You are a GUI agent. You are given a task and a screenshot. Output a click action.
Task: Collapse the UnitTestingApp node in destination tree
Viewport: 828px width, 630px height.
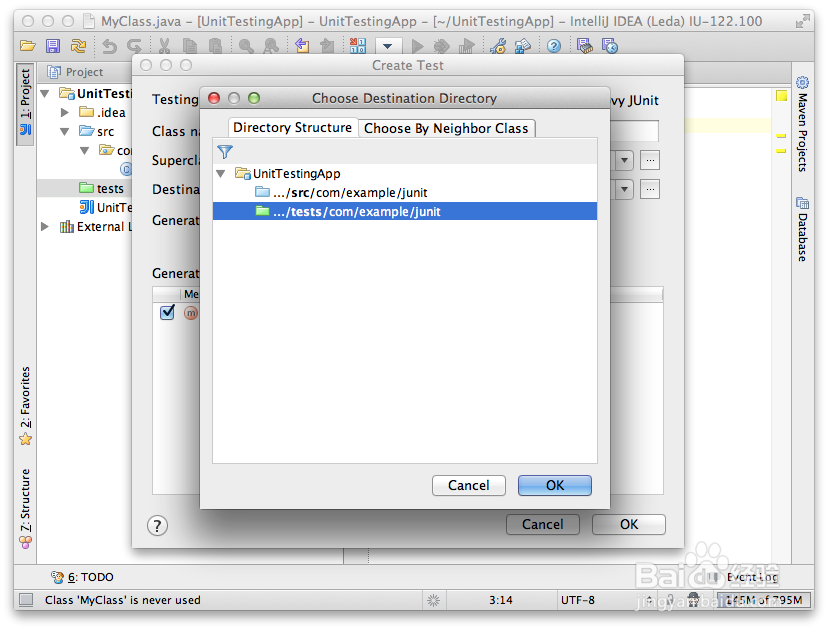[x=221, y=172]
